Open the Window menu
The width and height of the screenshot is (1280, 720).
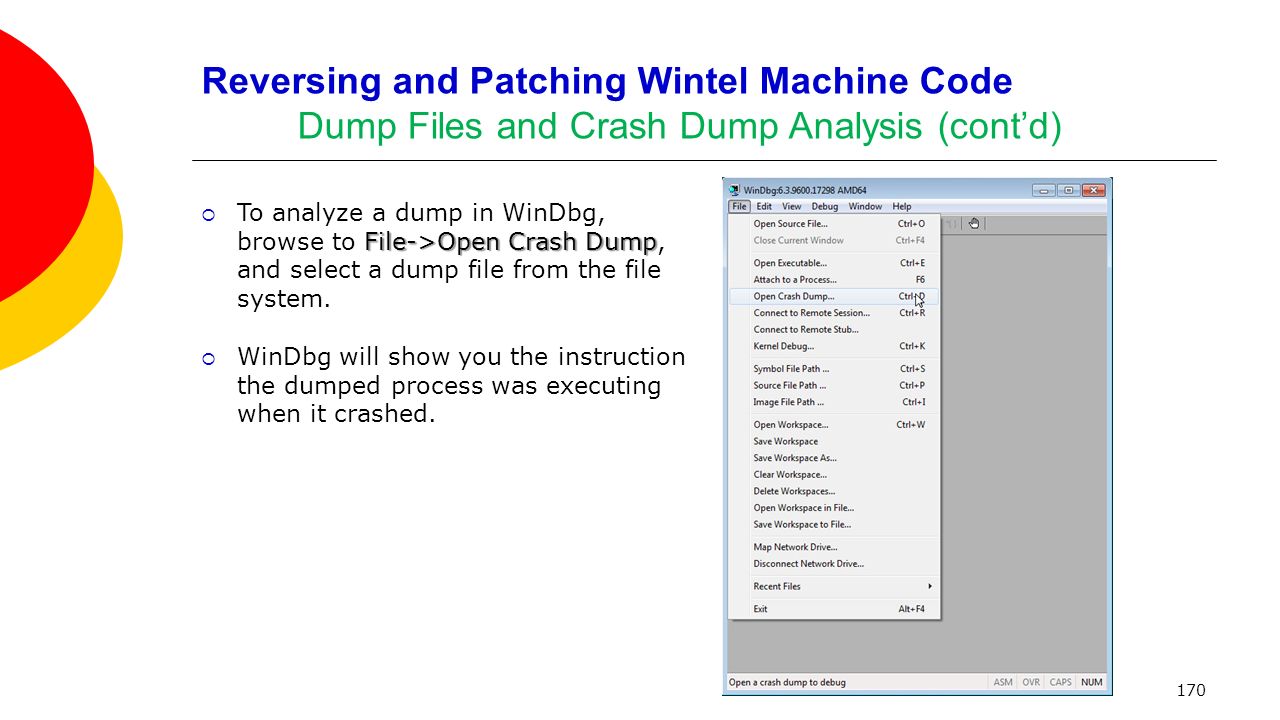pyautogui.click(x=865, y=207)
